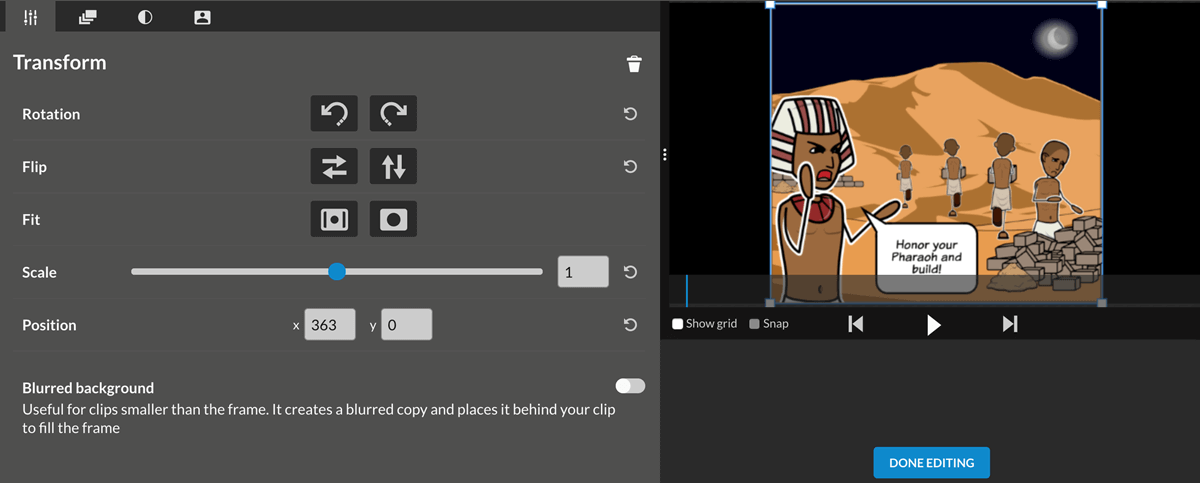Viewport: 1200px width, 483px height.
Task: Rotate clip clockwise
Action: coord(393,114)
